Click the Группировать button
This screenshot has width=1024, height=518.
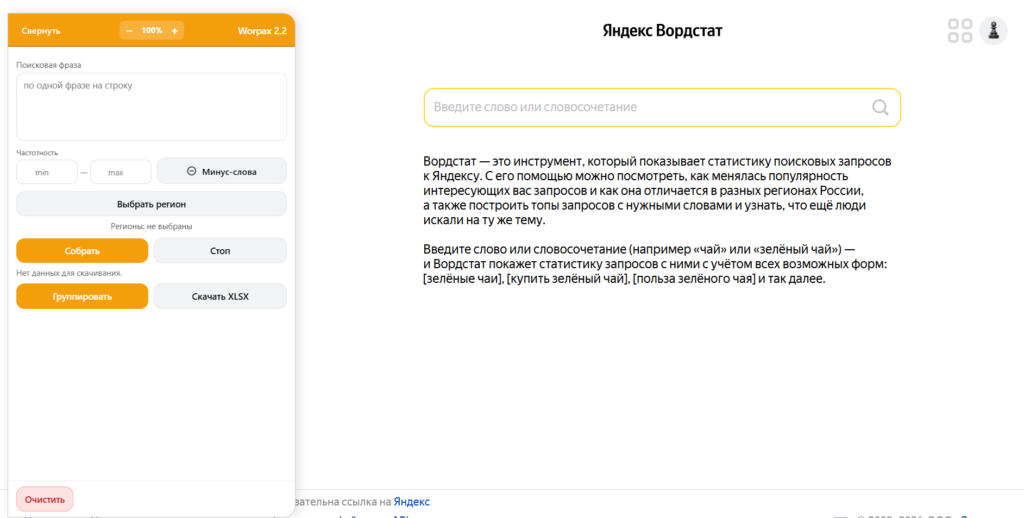(82, 297)
